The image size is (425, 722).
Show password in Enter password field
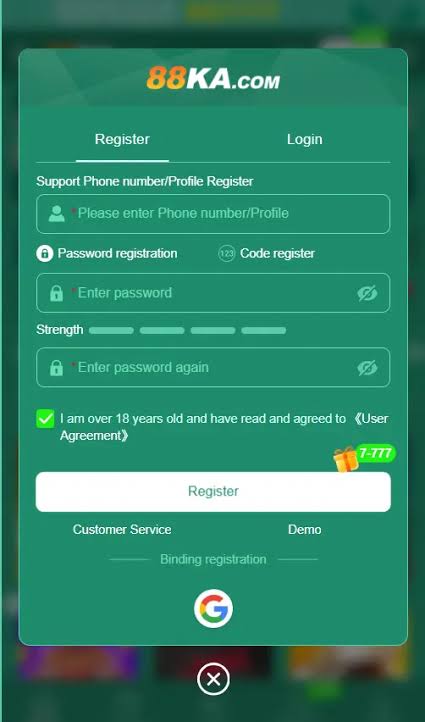(x=367, y=293)
